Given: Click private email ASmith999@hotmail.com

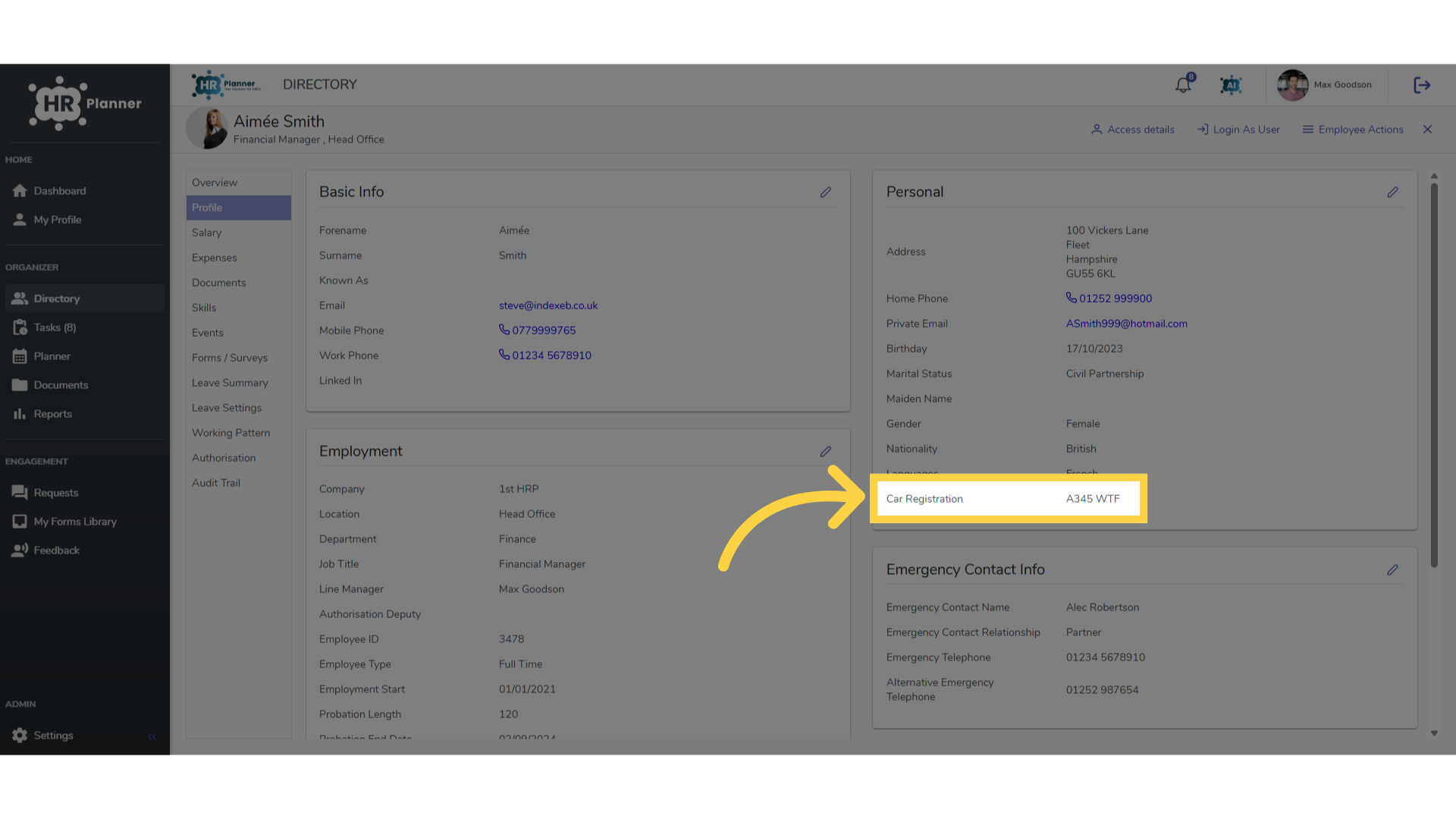Looking at the screenshot, I should click(x=1127, y=324).
